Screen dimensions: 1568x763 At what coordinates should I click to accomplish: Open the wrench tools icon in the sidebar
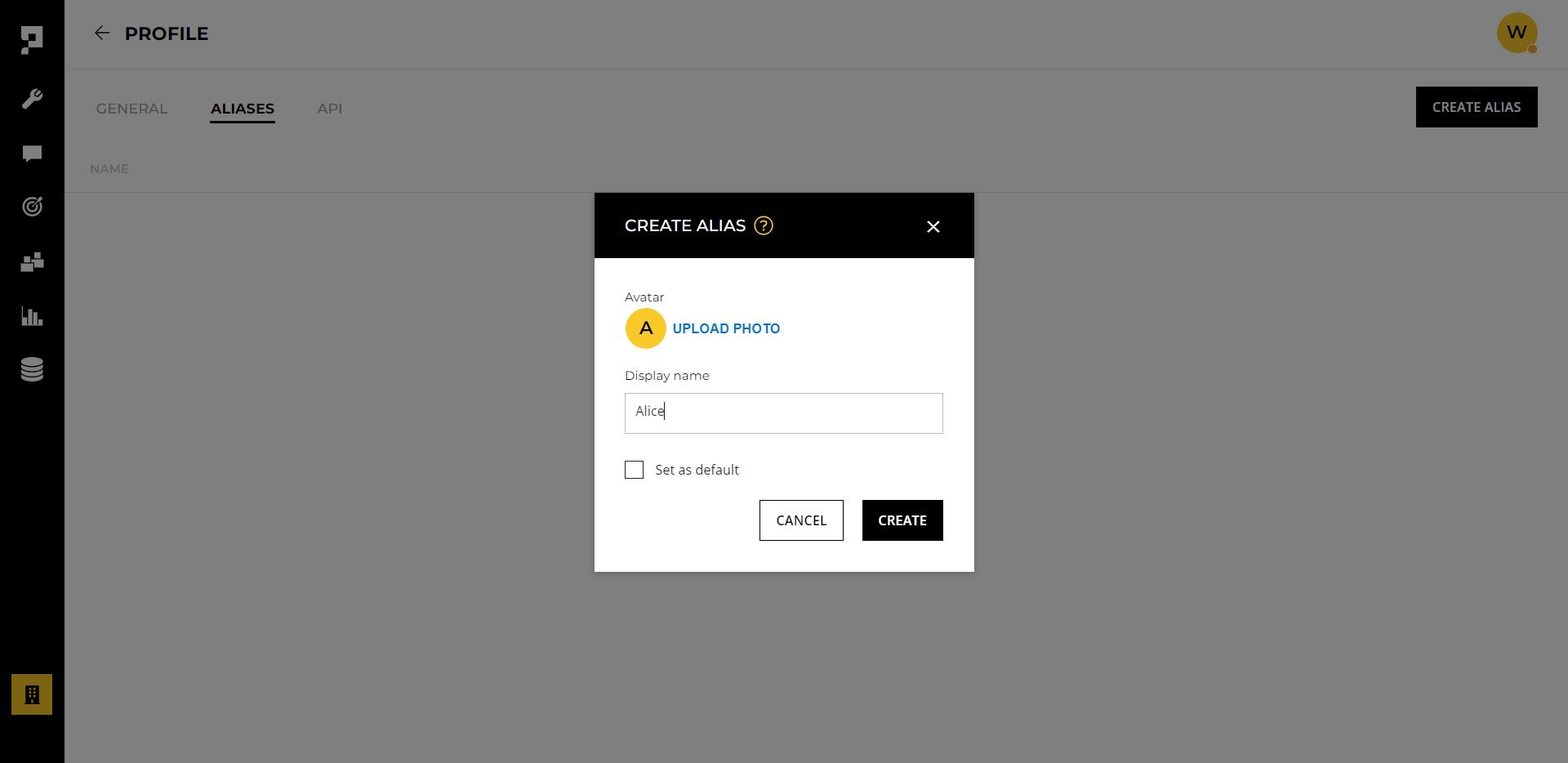[x=32, y=99]
